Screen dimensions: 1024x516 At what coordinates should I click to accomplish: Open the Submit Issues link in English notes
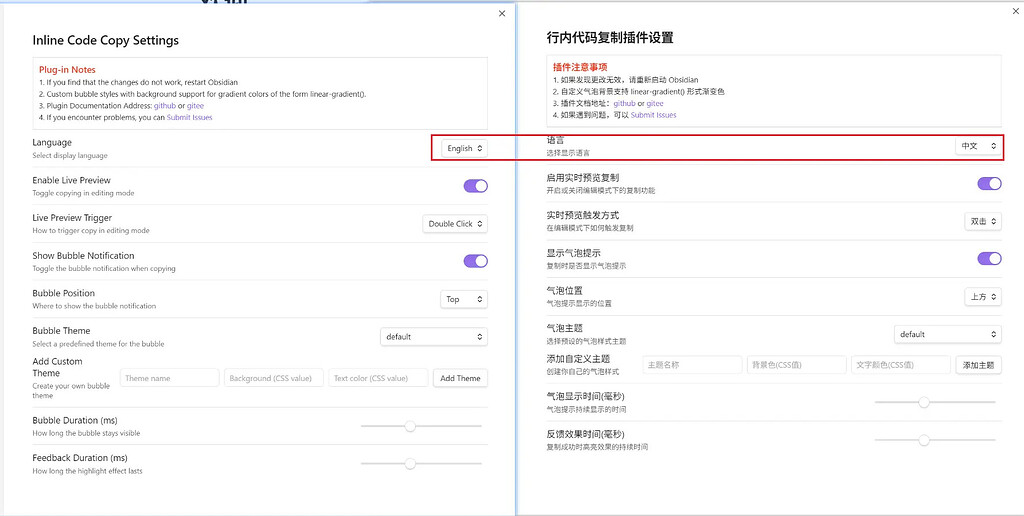(x=189, y=117)
